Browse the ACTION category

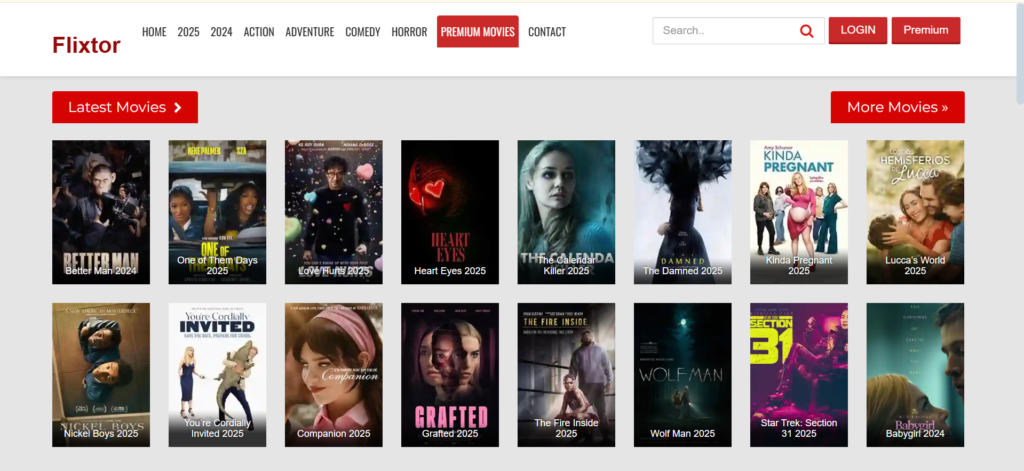click(x=259, y=31)
